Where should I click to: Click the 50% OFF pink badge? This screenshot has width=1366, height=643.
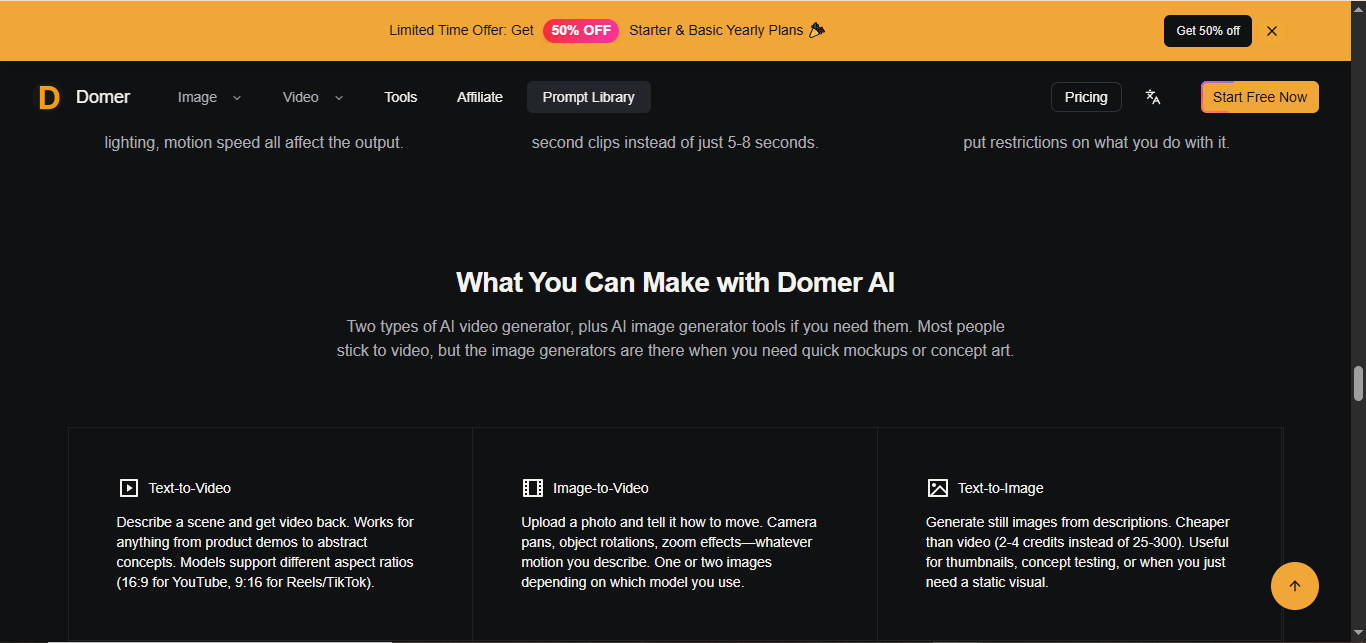tap(581, 30)
